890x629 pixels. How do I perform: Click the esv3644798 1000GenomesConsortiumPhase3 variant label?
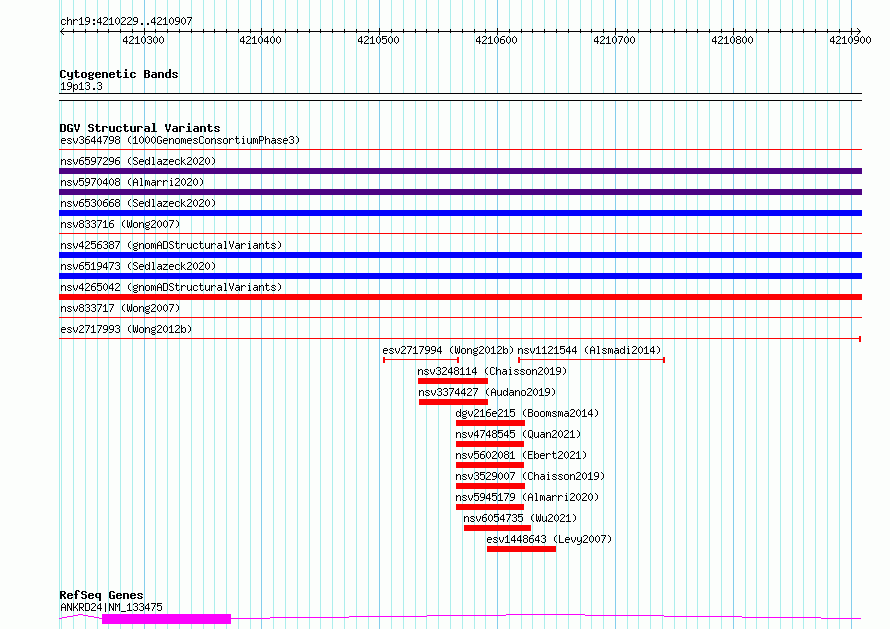(x=180, y=140)
